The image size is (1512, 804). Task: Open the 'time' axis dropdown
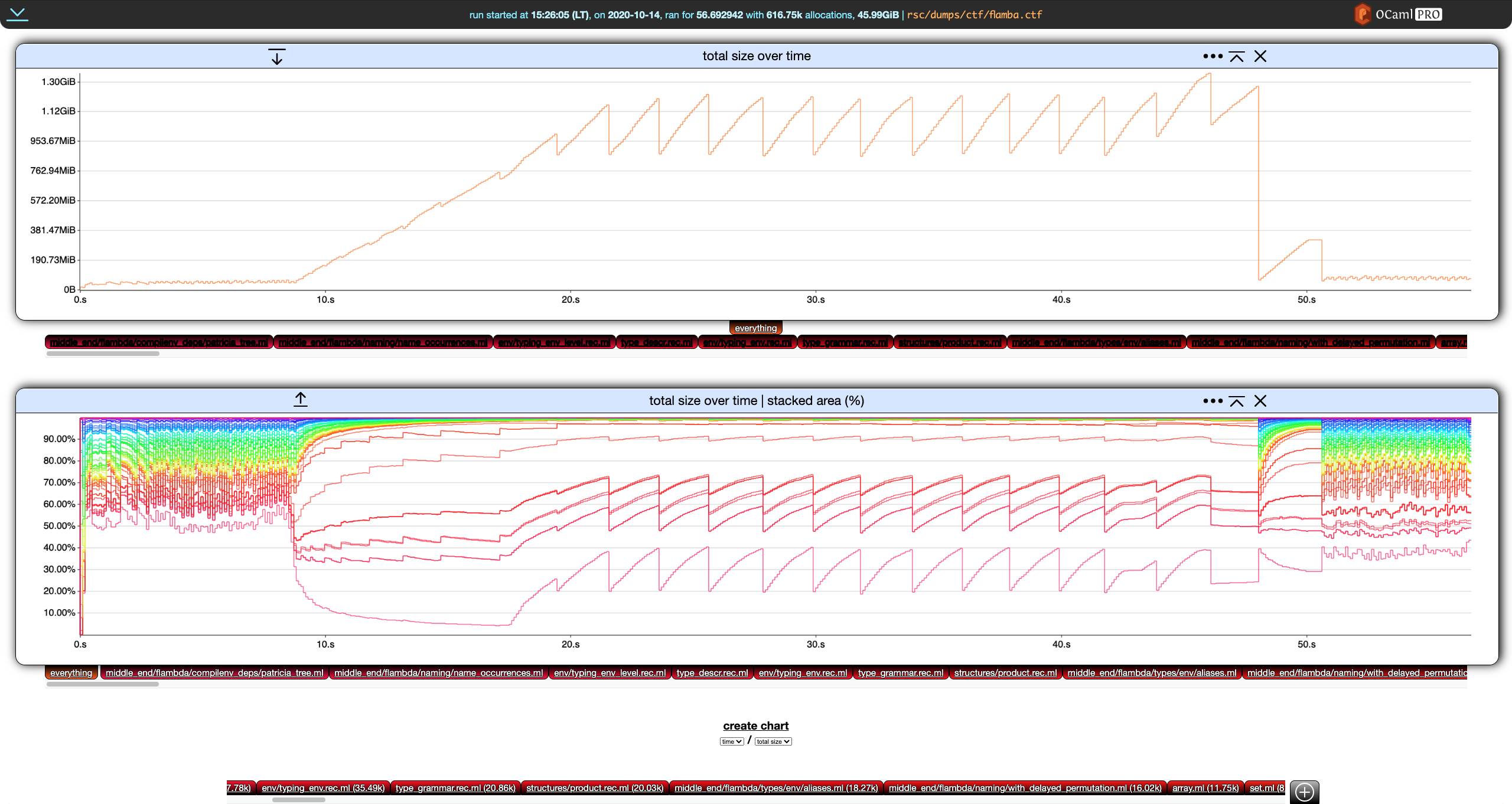point(731,741)
